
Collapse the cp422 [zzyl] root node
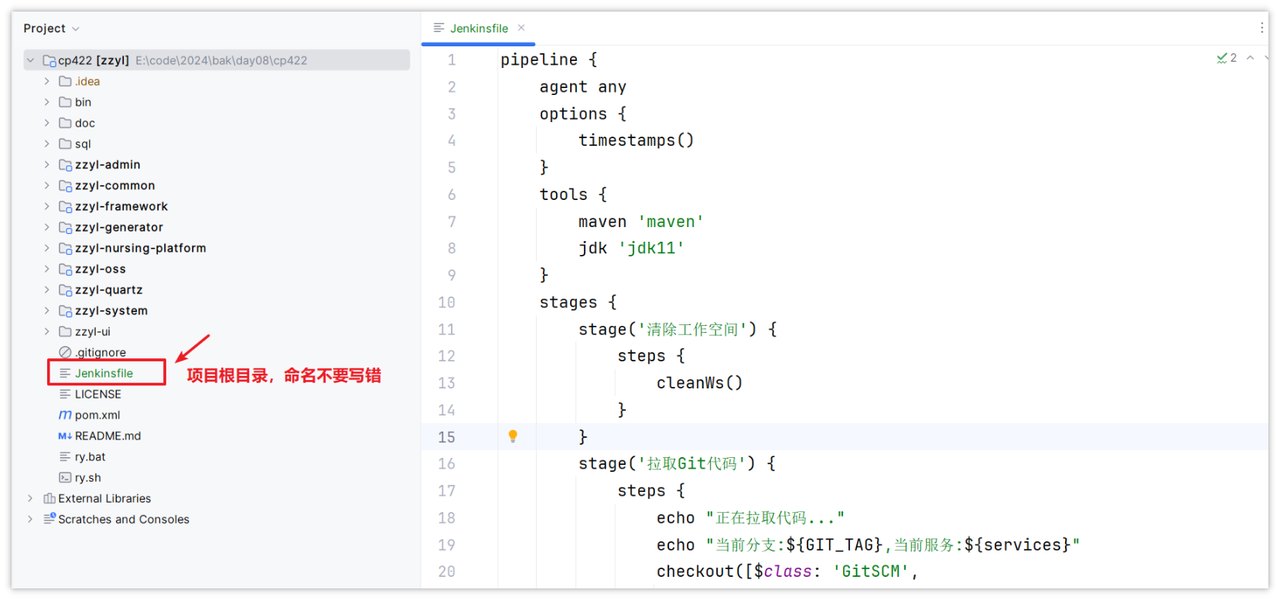tap(31, 60)
